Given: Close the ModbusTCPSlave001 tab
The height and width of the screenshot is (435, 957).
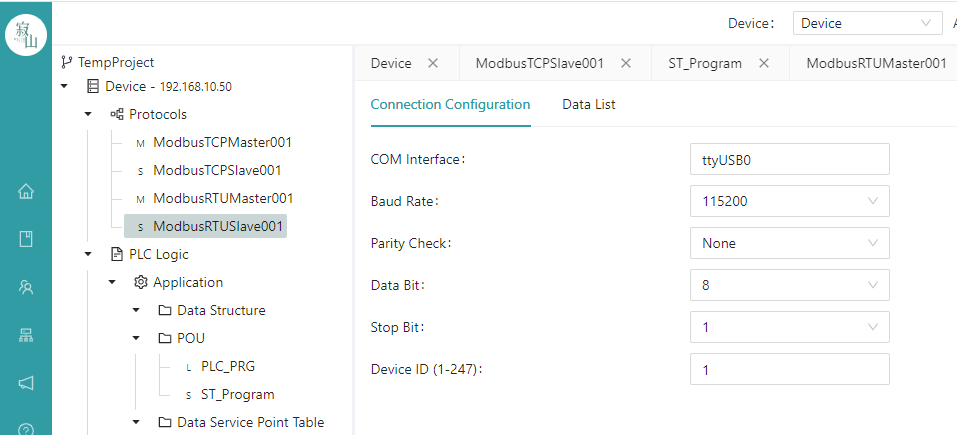Looking at the screenshot, I should pos(626,63).
